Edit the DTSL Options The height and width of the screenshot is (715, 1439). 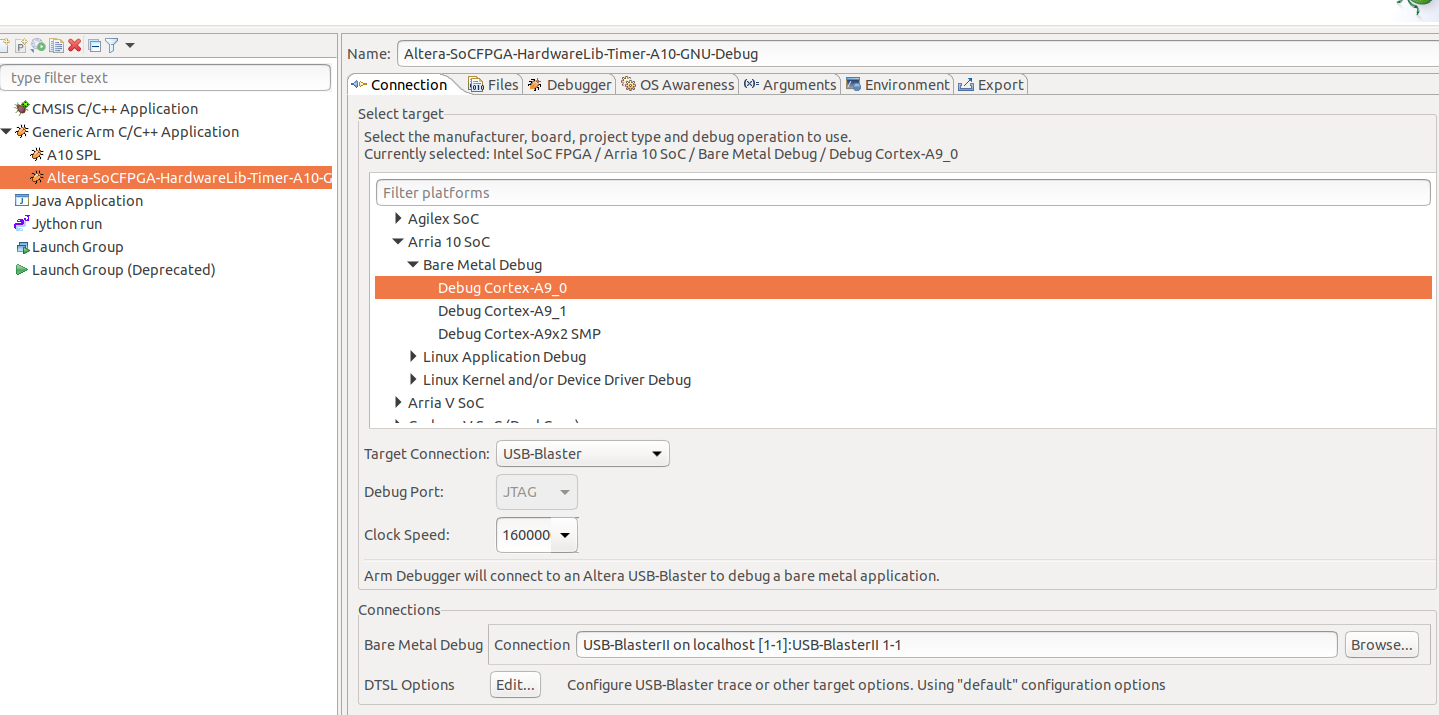514,684
